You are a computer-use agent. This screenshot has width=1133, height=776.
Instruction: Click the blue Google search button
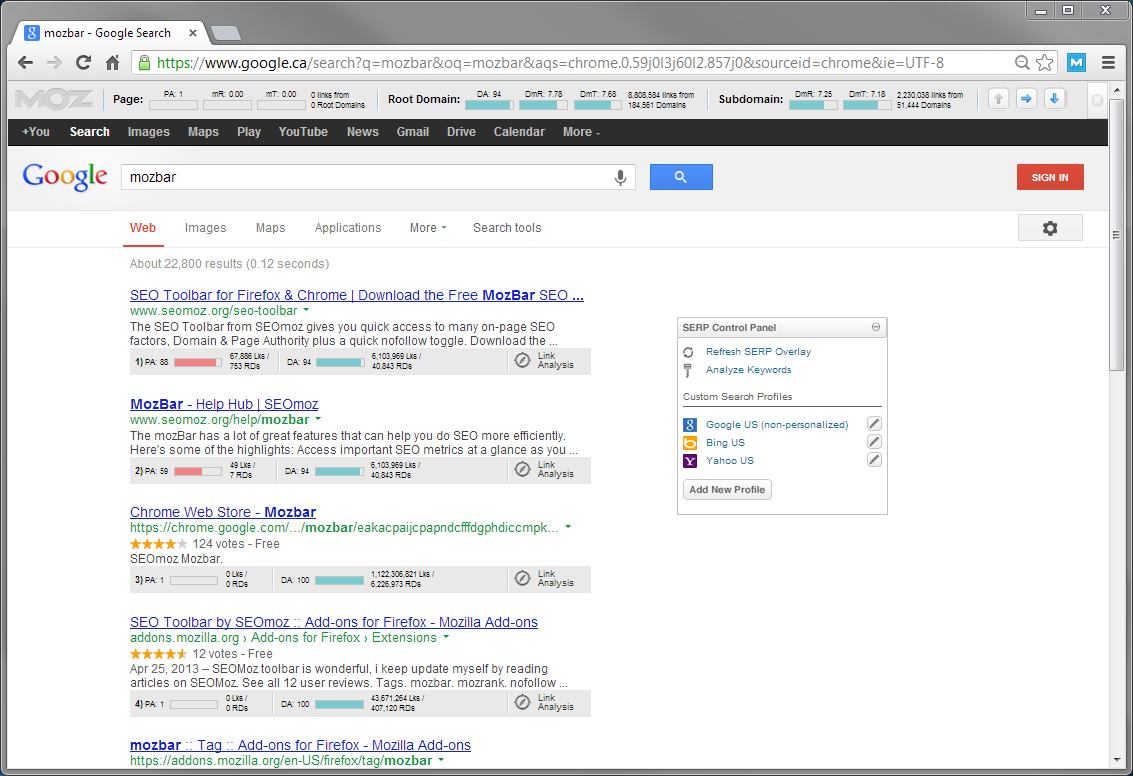[681, 177]
